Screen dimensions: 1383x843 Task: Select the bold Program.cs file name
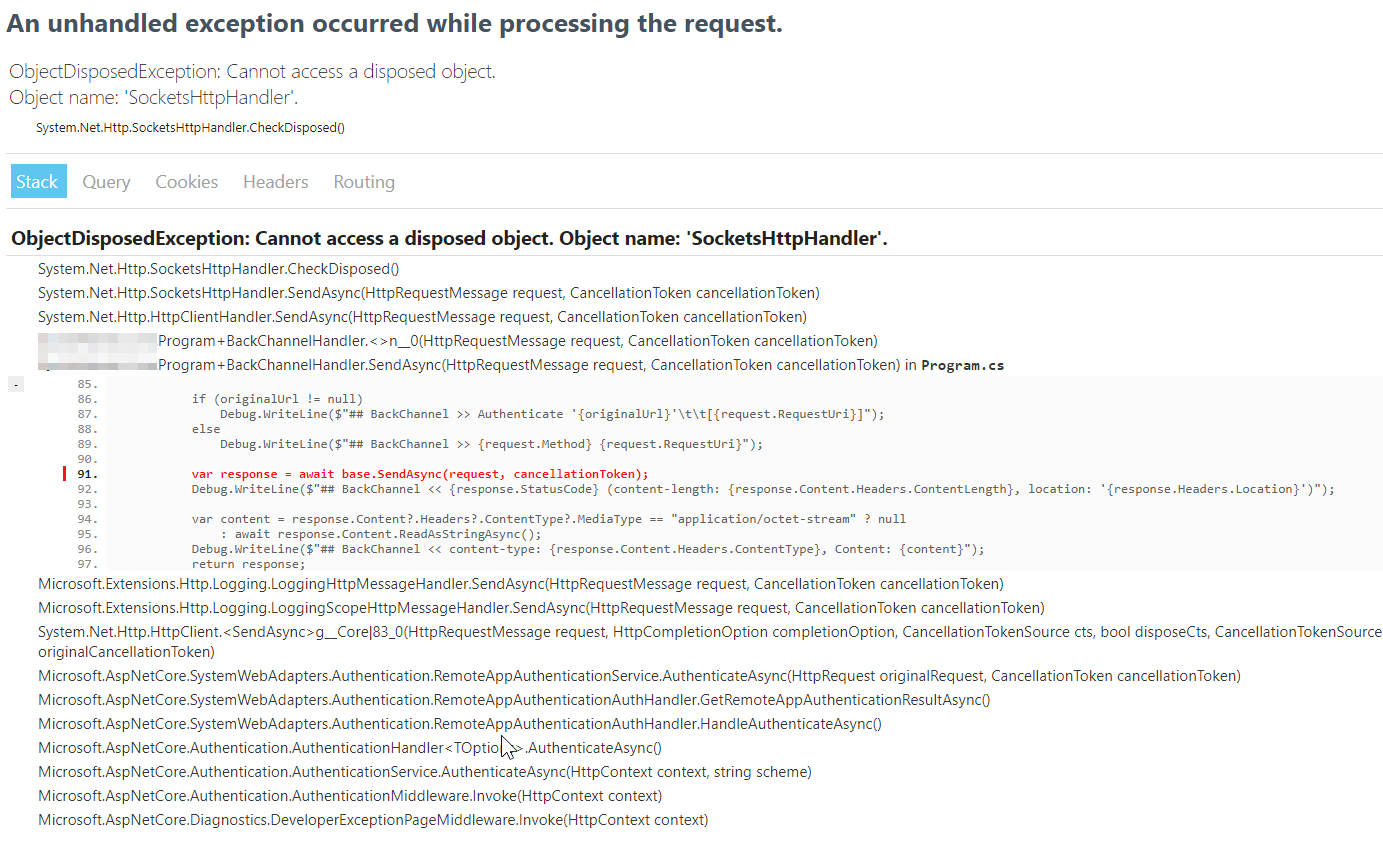pyautogui.click(x=963, y=364)
